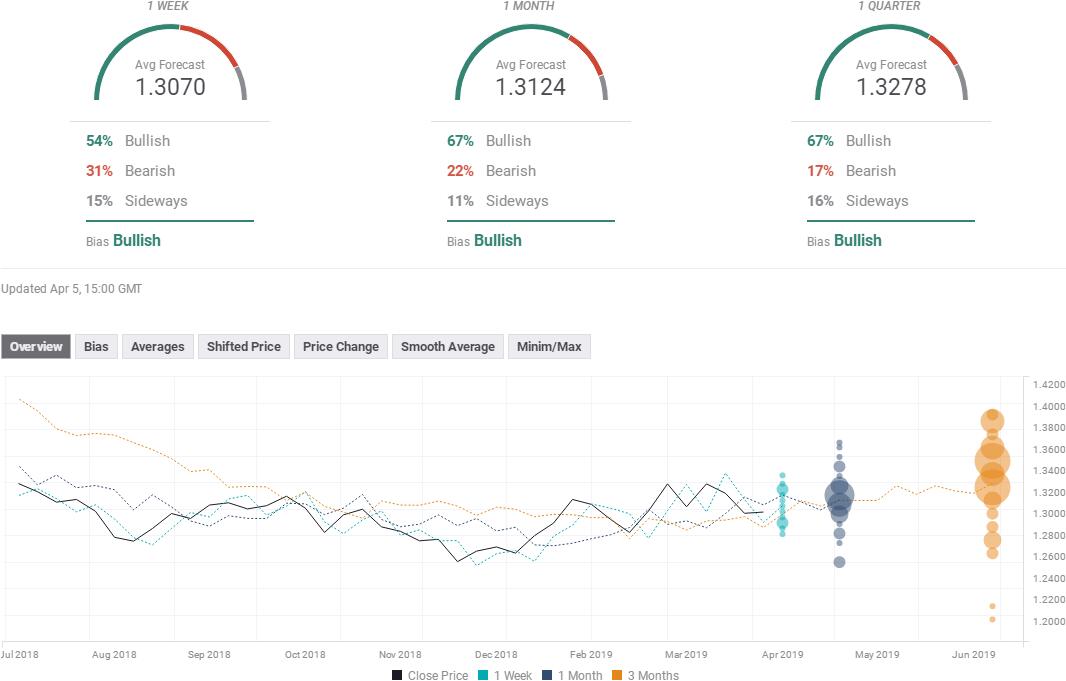Viewport: 1066px width, 681px height.
Task: Click the orange 3 Months legend swatch
Action: (x=617, y=675)
